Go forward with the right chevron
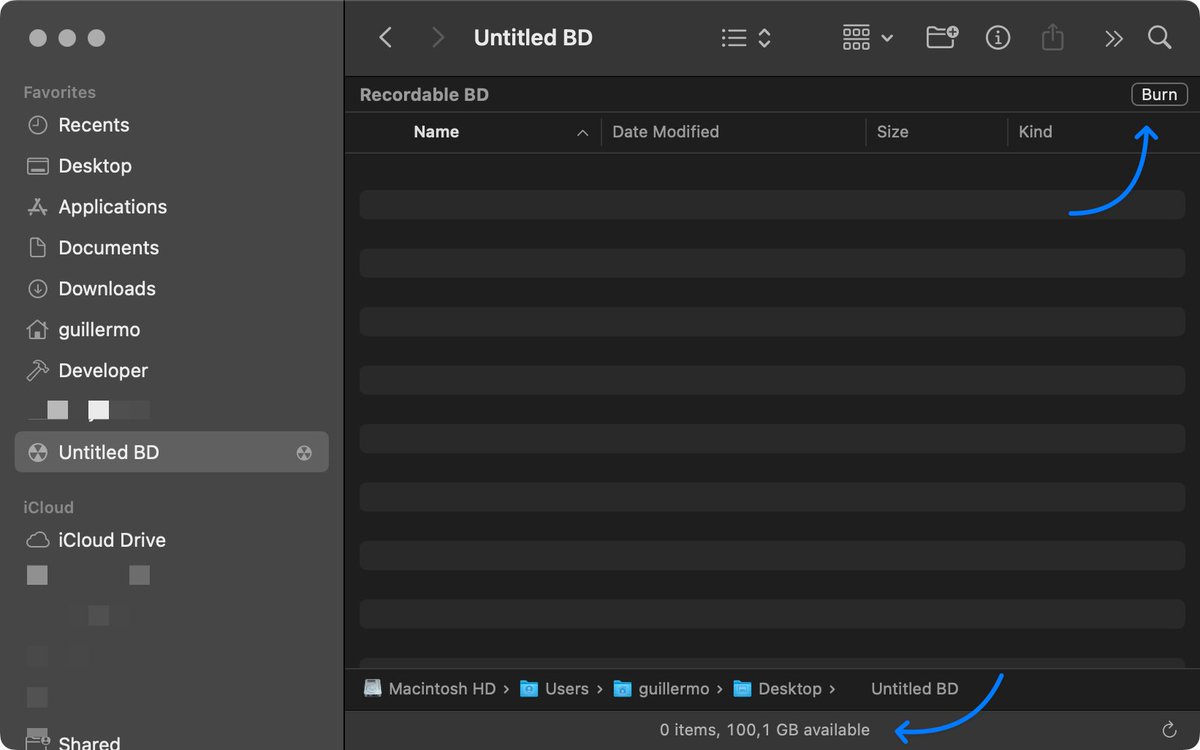Image resolution: width=1200 pixels, height=750 pixels. click(x=437, y=38)
